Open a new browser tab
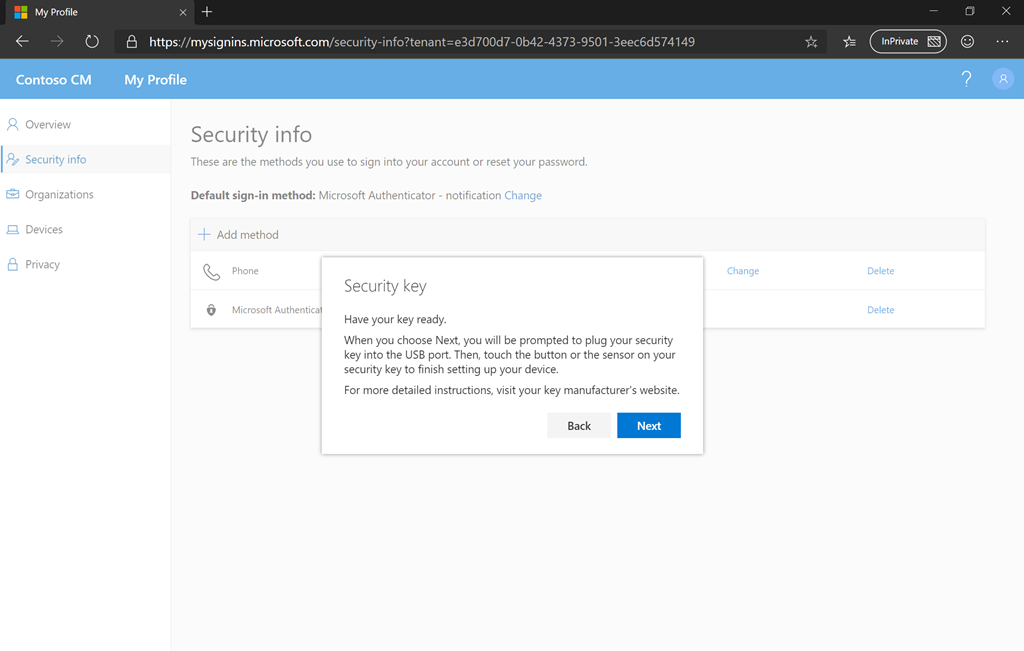Image resolution: width=1024 pixels, height=651 pixels. coord(207,12)
